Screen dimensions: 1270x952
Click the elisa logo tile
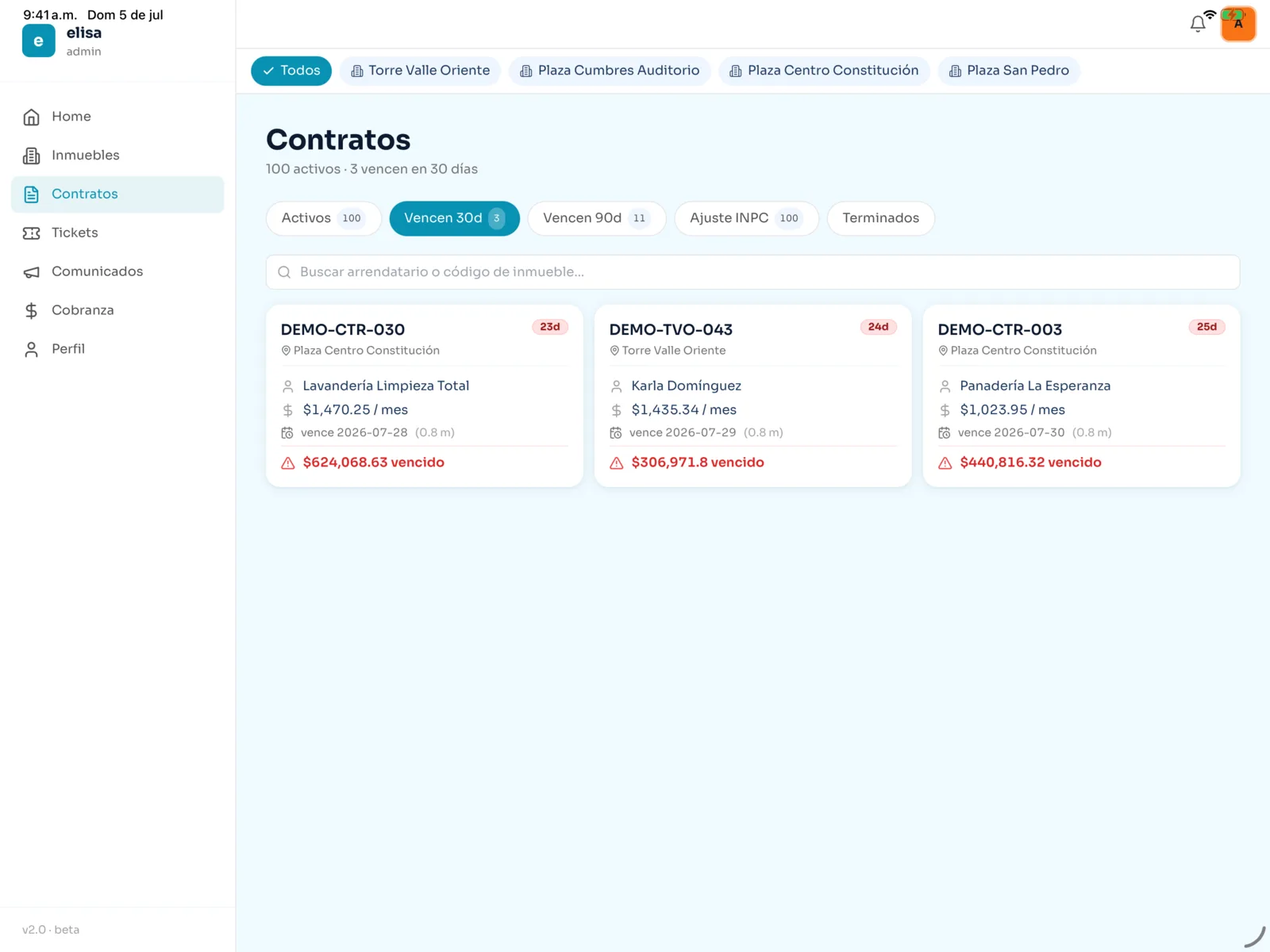pyautogui.click(x=39, y=41)
